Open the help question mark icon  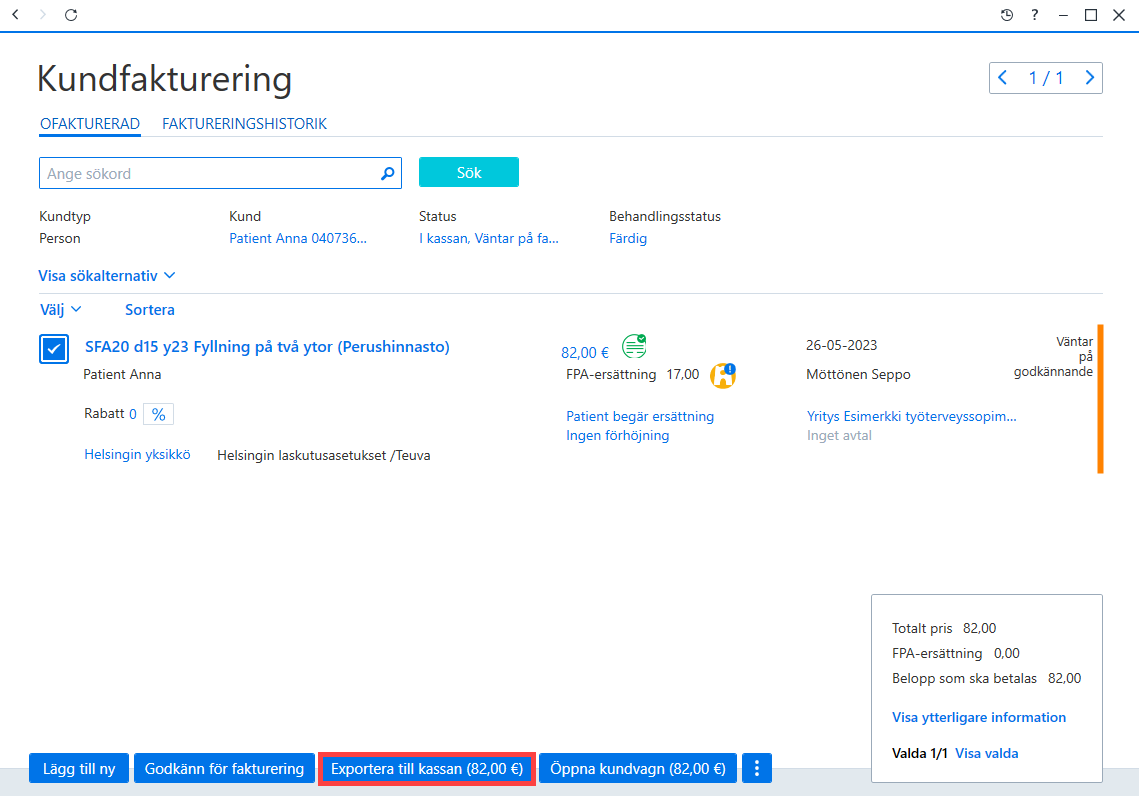tap(1034, 15)
